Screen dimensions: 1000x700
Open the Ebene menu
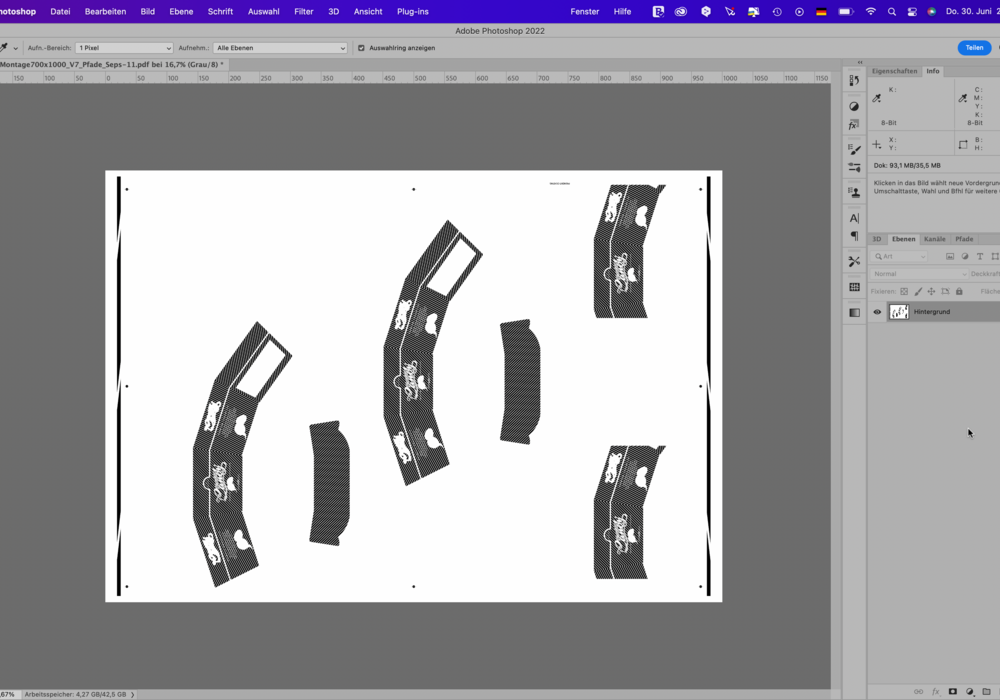pyautogui.click(x=181, y=11)
